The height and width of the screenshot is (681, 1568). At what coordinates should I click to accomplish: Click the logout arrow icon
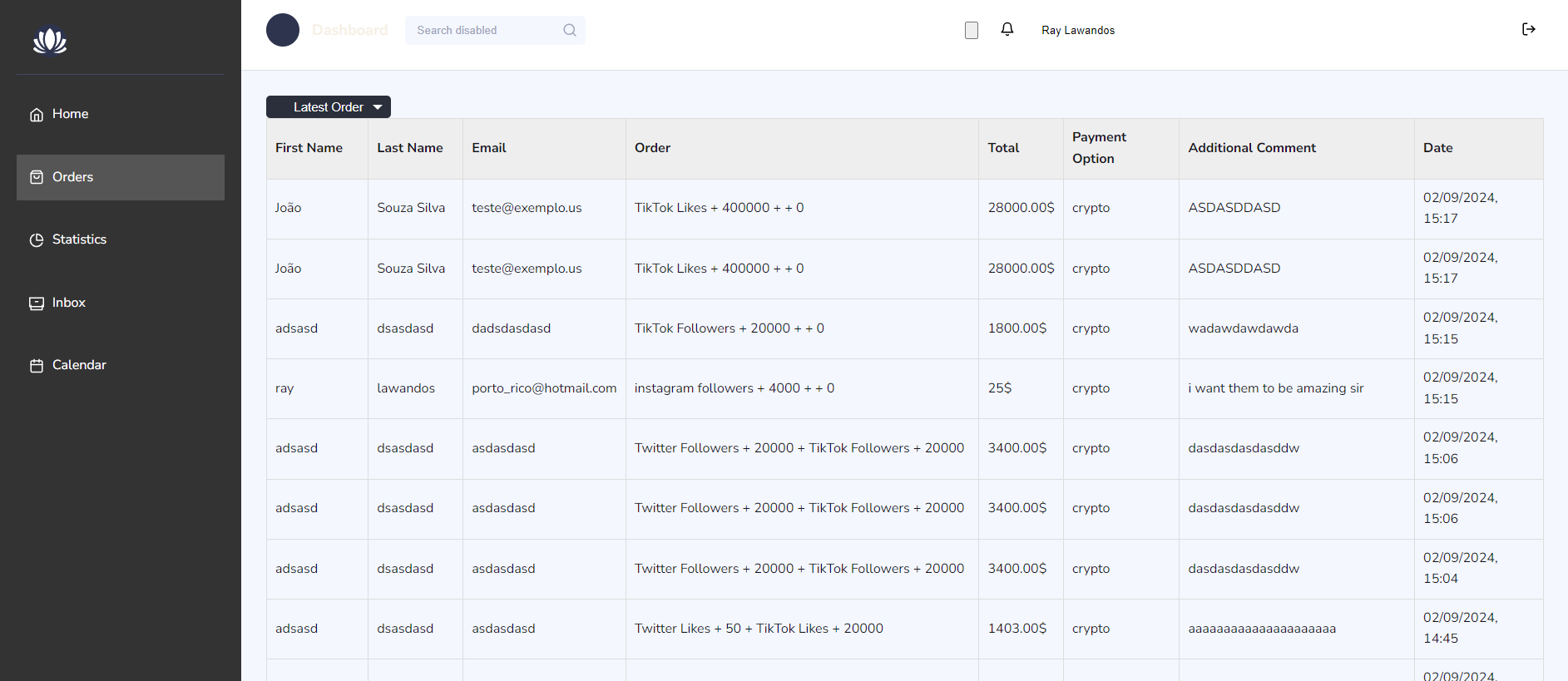1528,30
